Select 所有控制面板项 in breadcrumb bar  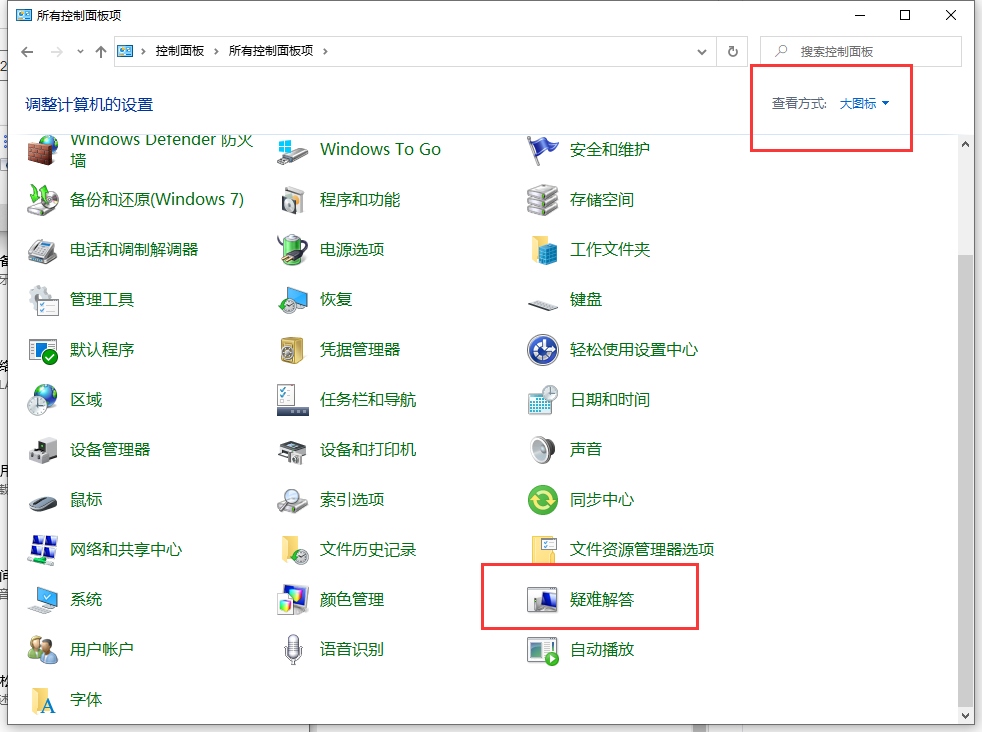click(272, 50)
